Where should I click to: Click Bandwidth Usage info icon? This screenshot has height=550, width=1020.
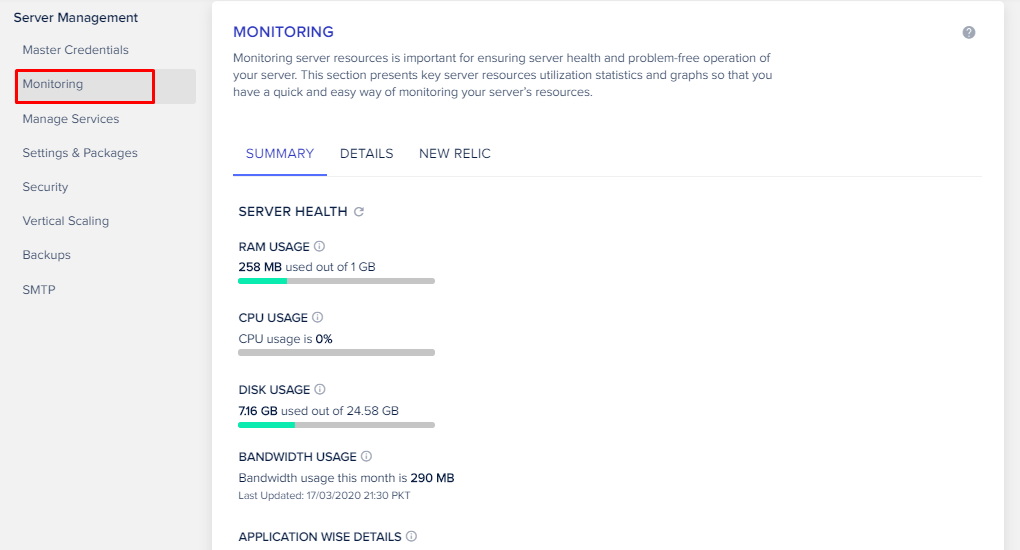tap(366, 457)
